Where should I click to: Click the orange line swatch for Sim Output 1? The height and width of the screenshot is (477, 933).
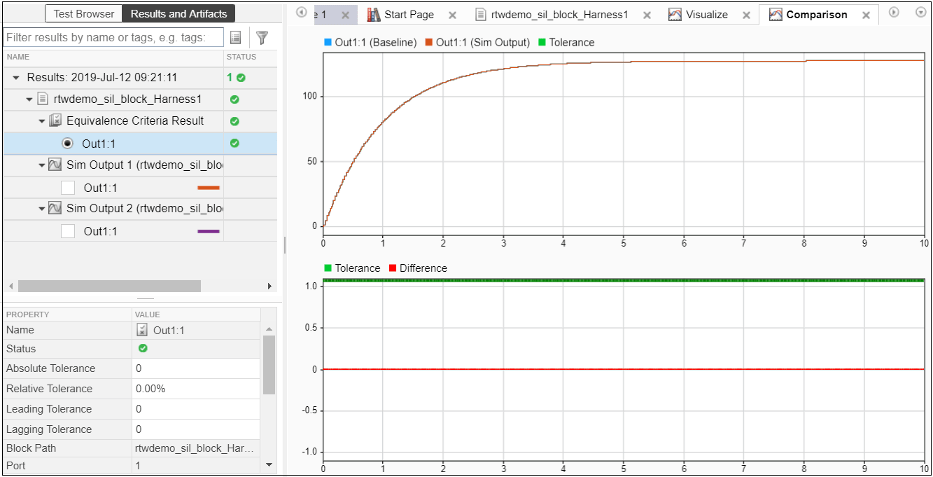208,188
